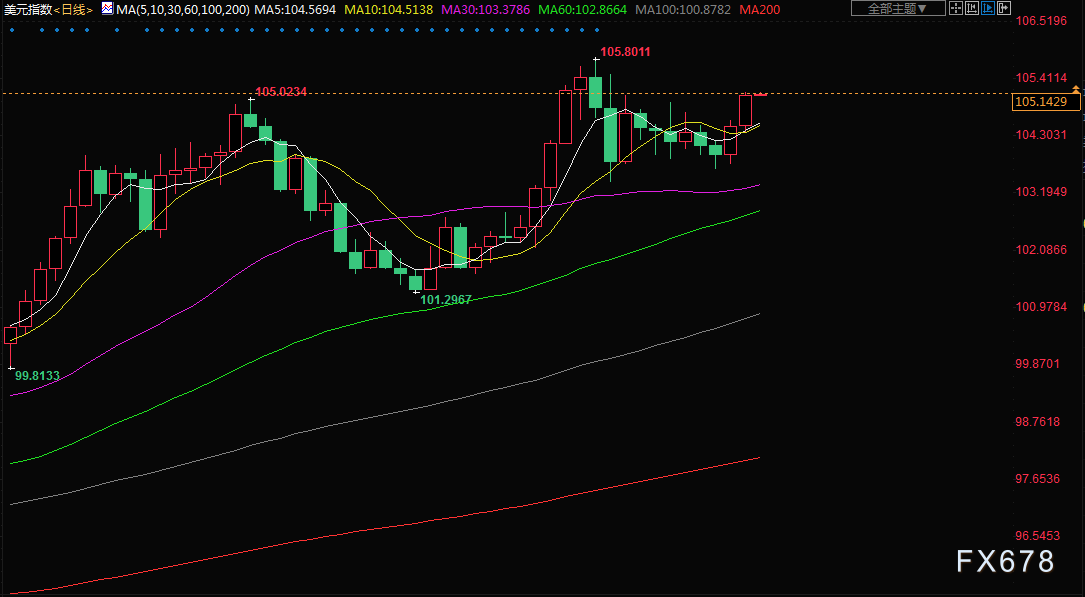This screenshot has width=1085, height=597.
Task: Select the MA5:104.5694 legend label
Action: coord(295,9)
